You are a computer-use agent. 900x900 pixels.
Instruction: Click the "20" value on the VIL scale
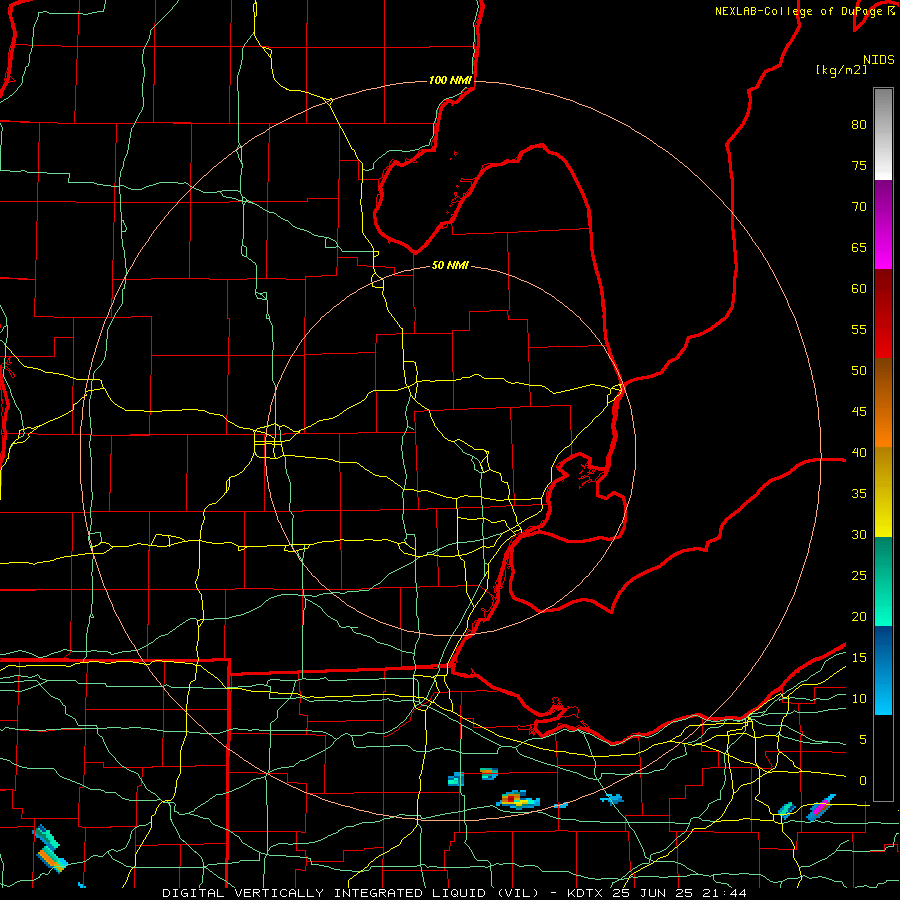pos(859,617)
